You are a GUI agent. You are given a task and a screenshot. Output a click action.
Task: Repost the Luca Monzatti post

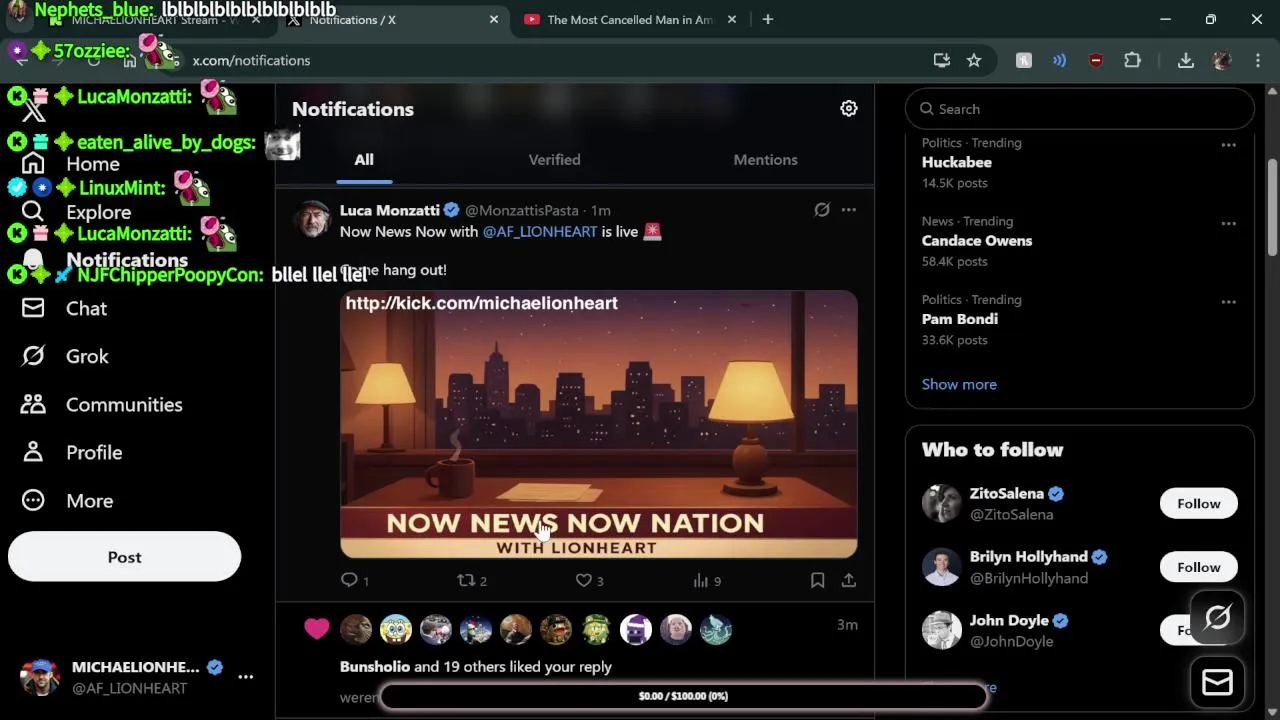coord(465,580)
